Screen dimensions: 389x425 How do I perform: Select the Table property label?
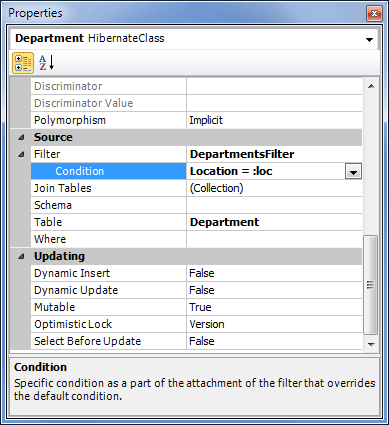coord(48,222)
